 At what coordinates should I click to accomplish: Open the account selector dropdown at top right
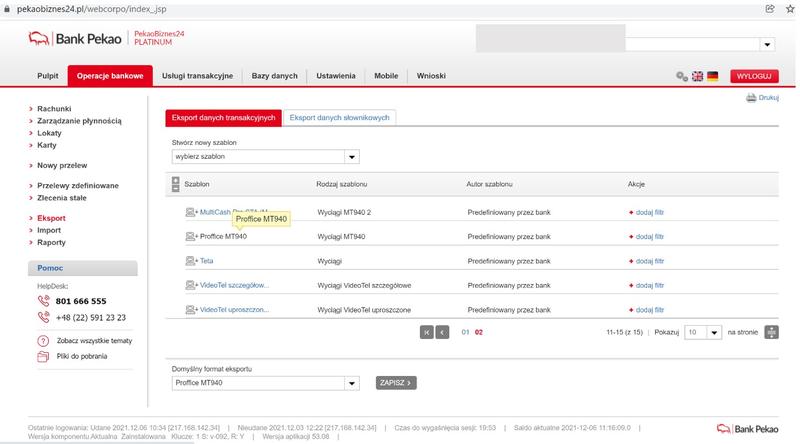point(767,44)
